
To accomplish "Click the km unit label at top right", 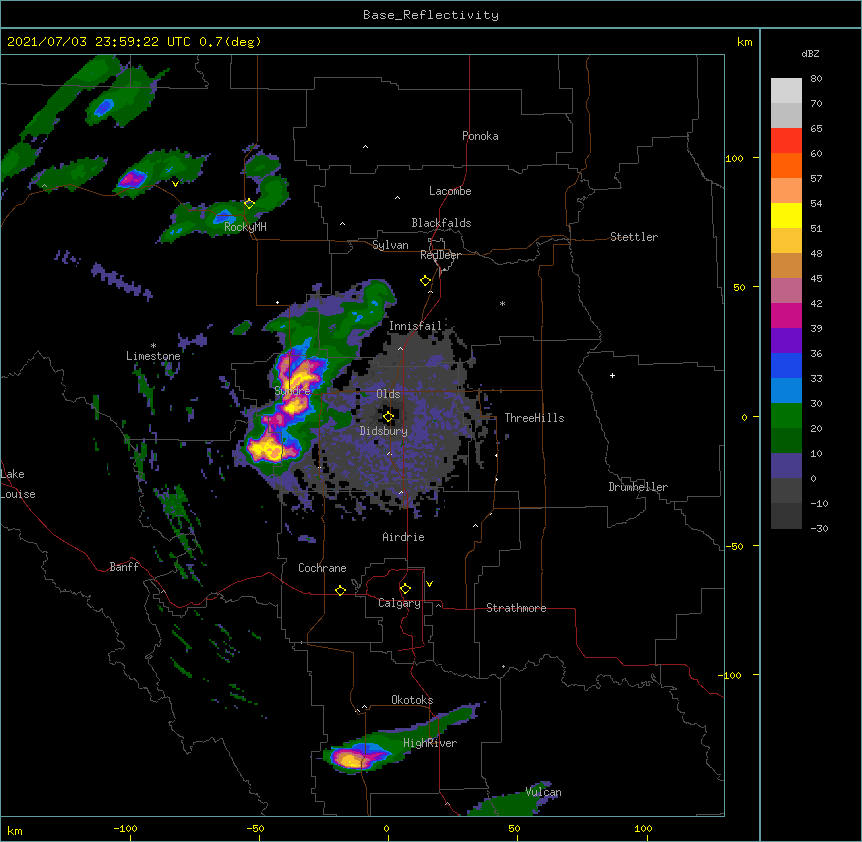I will (745, 42).
